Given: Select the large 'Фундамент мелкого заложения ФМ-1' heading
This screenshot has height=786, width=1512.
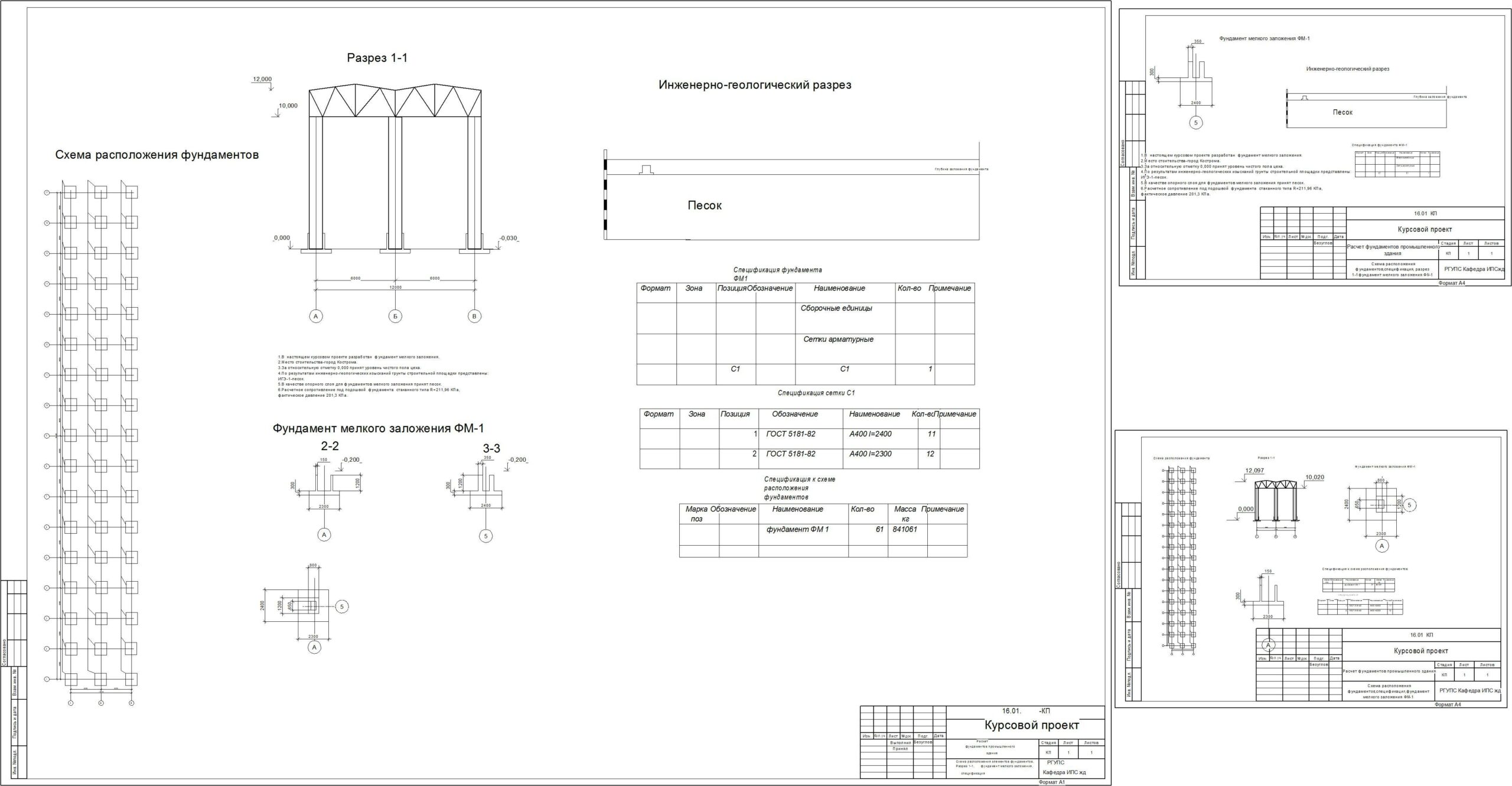Looking at the screenshot, I should (x=378, y=429).
